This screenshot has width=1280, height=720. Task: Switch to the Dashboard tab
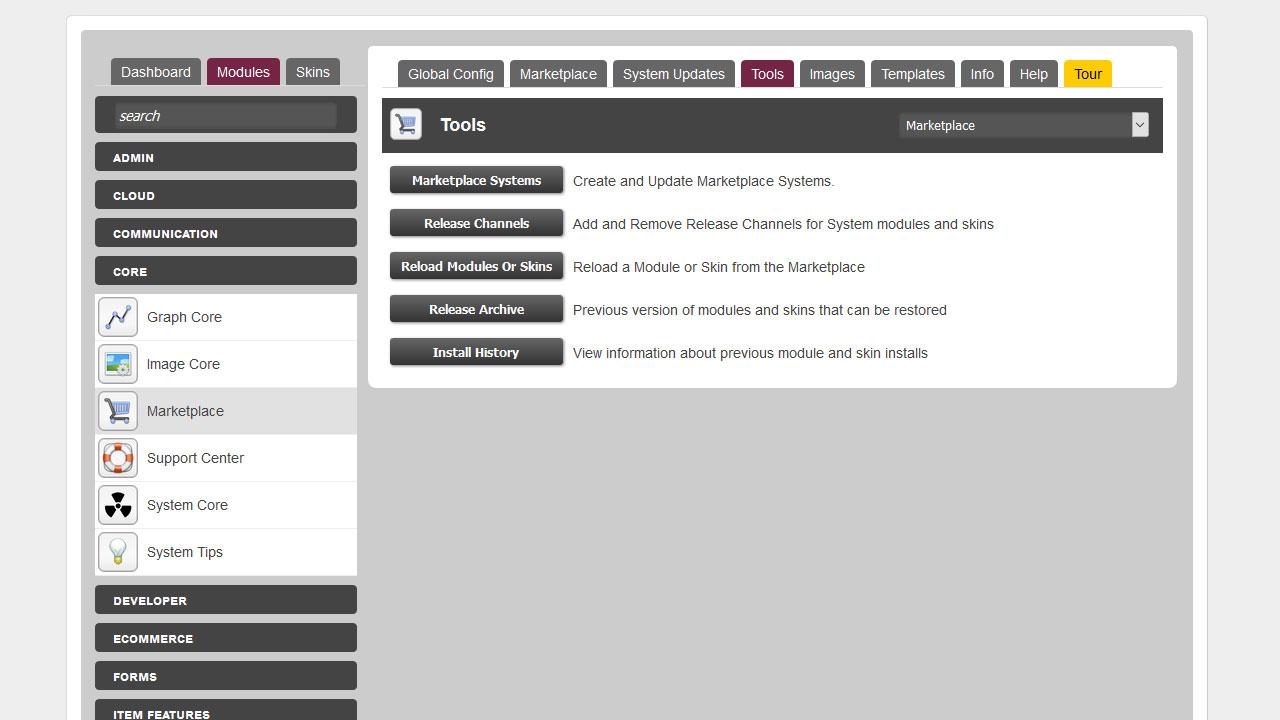[156, 72]
